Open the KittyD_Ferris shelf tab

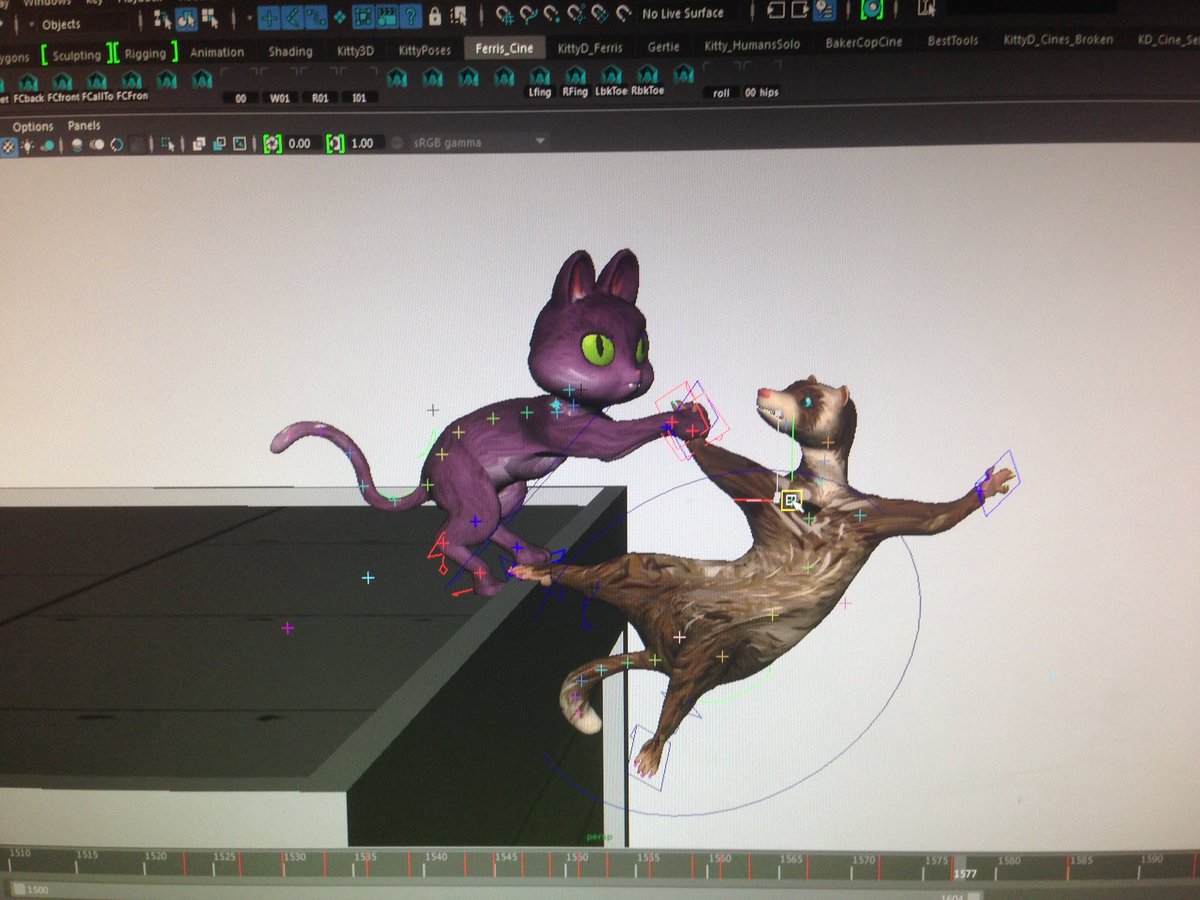[589, 48]
